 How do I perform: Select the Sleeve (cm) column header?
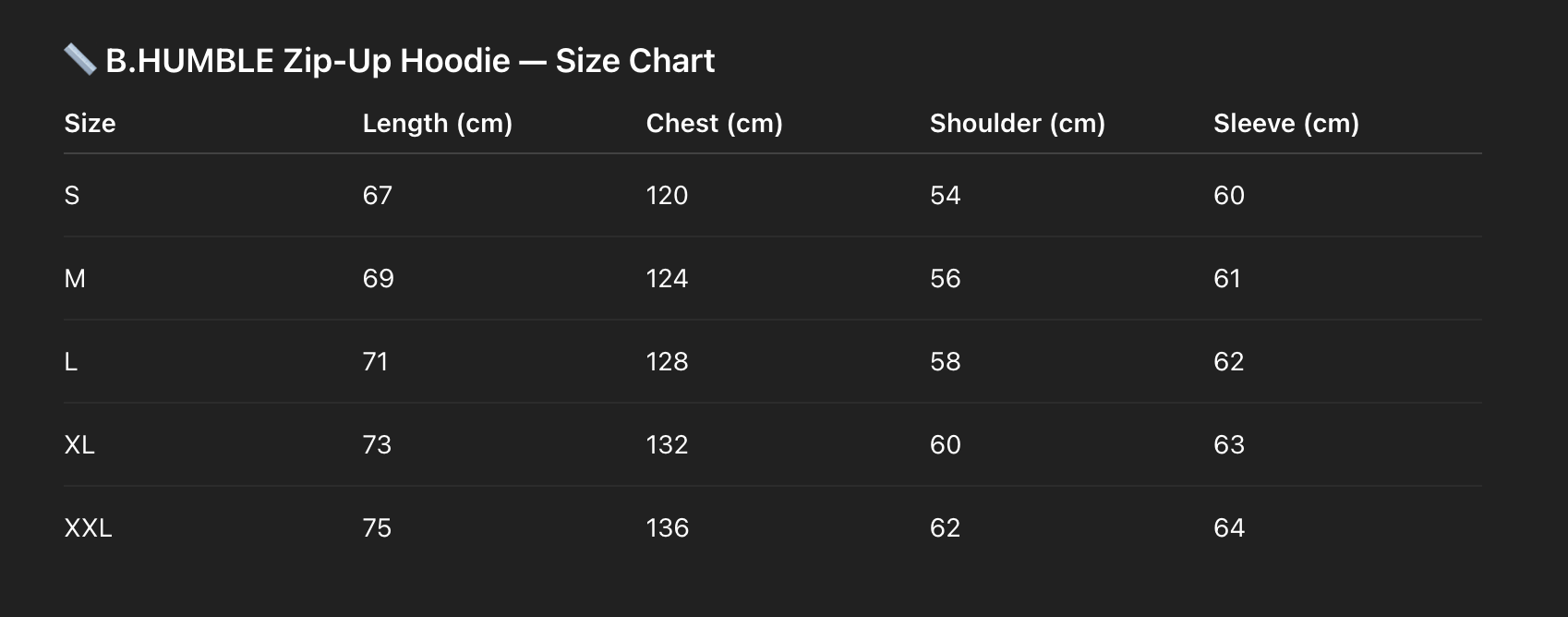point(1285,123)
